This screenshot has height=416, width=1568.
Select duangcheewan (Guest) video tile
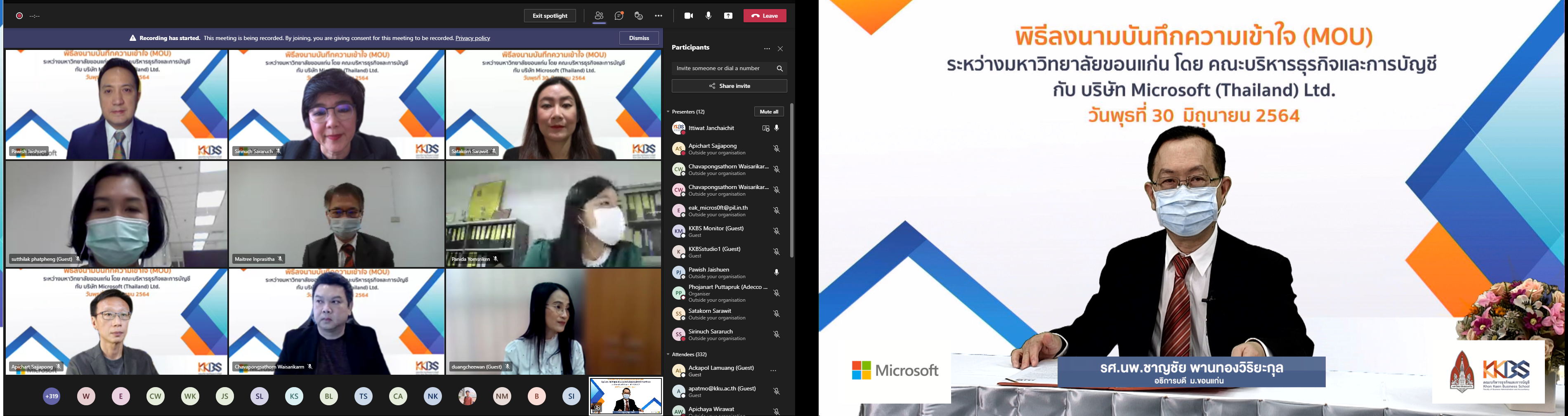(553, 321)
